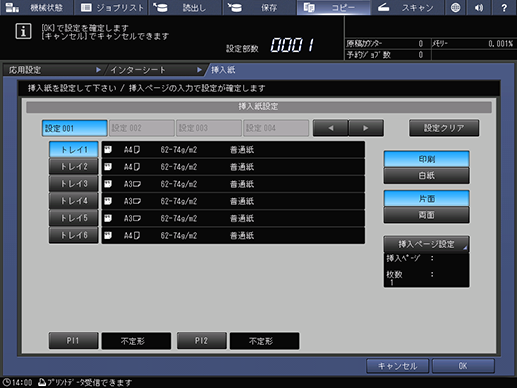Click the speaker volume icon
This screenshot has width=517, height=388.
pos(479,7)
